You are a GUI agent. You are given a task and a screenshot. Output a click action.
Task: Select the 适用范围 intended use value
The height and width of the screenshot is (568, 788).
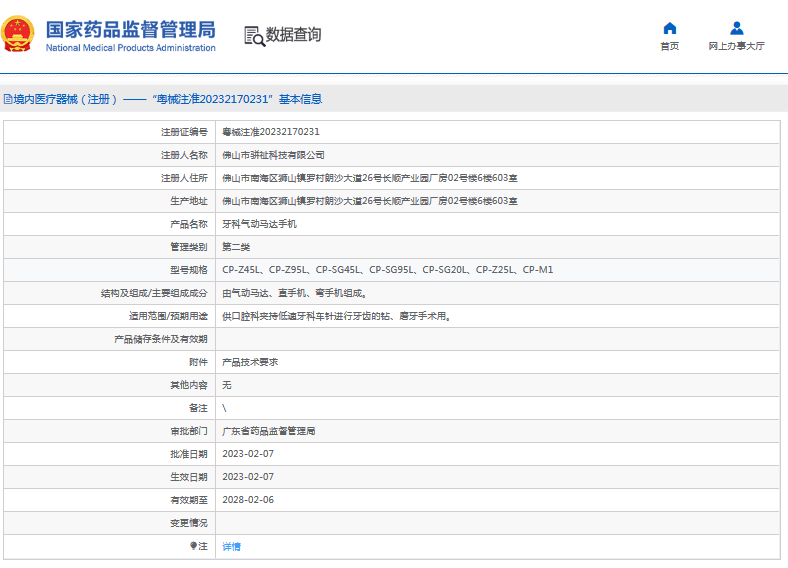[336, 316]
